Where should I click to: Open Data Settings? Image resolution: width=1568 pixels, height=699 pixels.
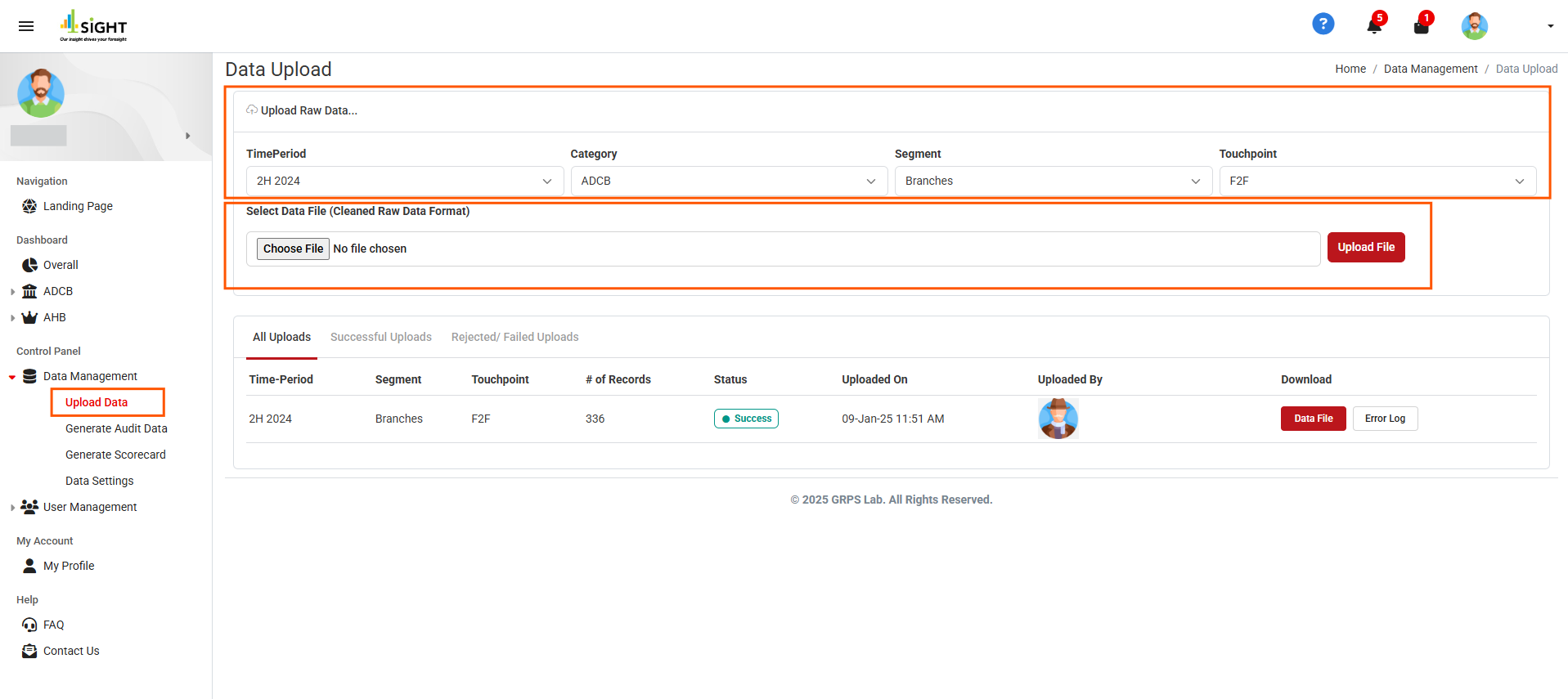(99, 481)
